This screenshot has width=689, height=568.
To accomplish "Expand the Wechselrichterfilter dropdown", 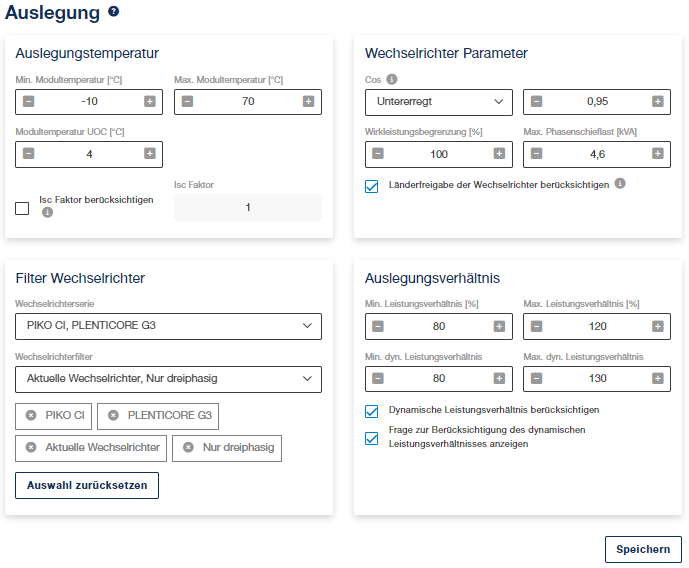I will pos(168,379).
